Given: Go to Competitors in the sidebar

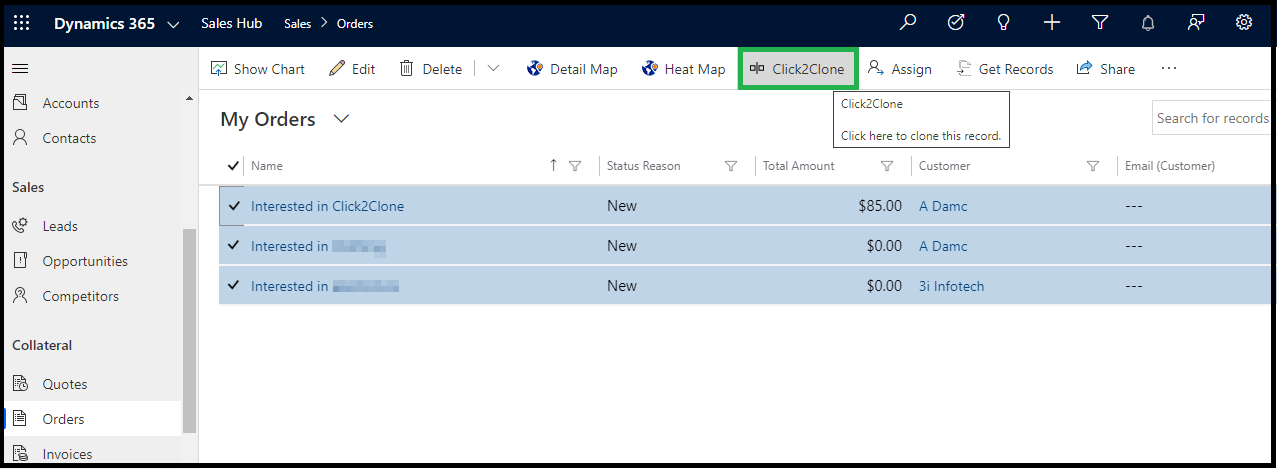Looking at the screenshot, I should tap(80, 296).
